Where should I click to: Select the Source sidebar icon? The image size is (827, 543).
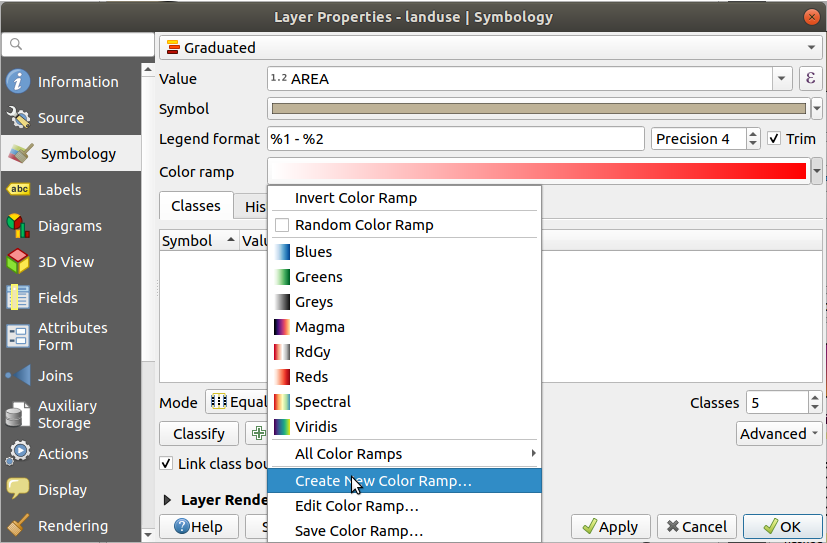tap(18, 118)
